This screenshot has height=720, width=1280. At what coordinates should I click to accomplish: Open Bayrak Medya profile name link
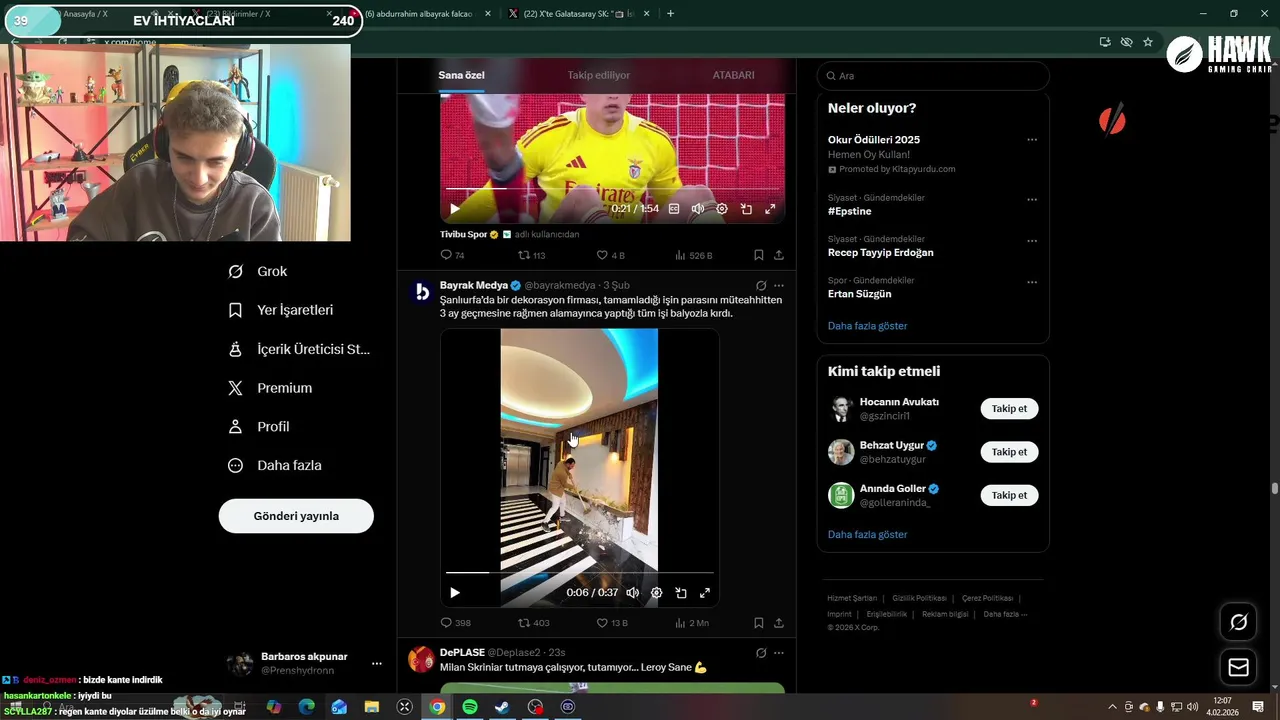[474, 285]
